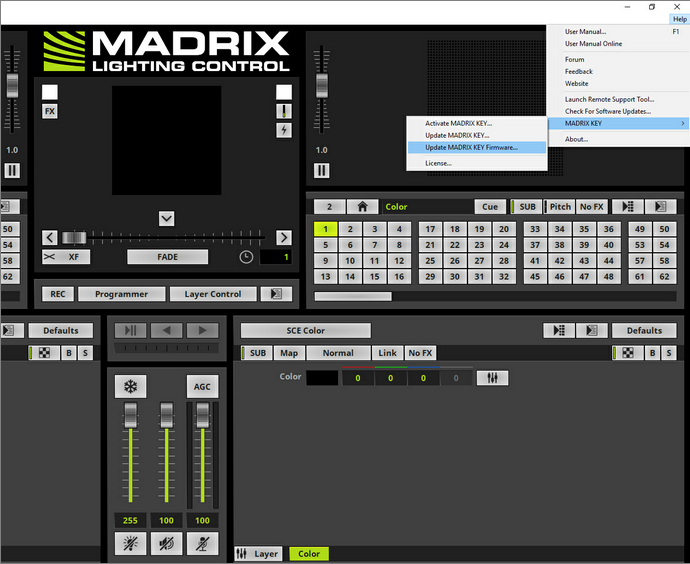Click the home icon in storage panel
This screenshot has height=564, width=690.
(361, 207)
